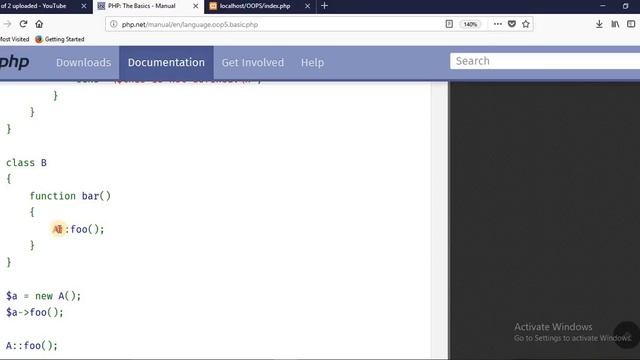Click the forward navigation arrow

7,24
